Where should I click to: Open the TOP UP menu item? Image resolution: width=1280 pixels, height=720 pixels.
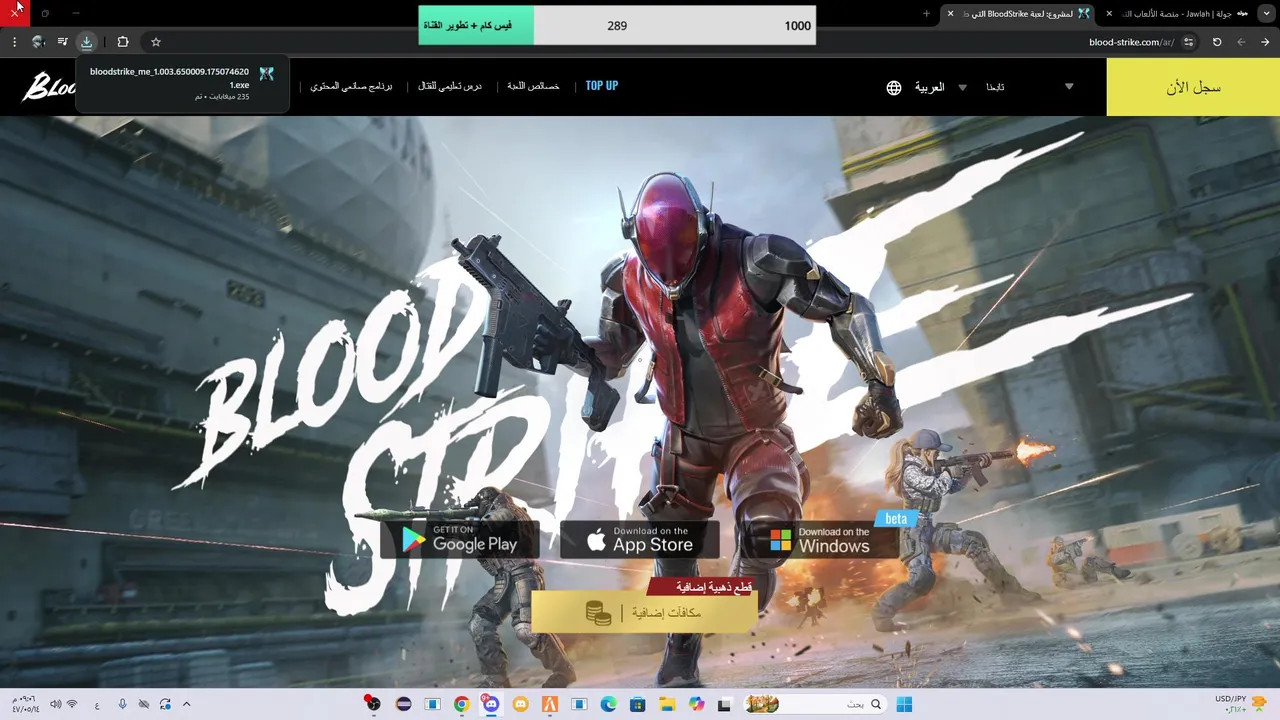[602, 86]
